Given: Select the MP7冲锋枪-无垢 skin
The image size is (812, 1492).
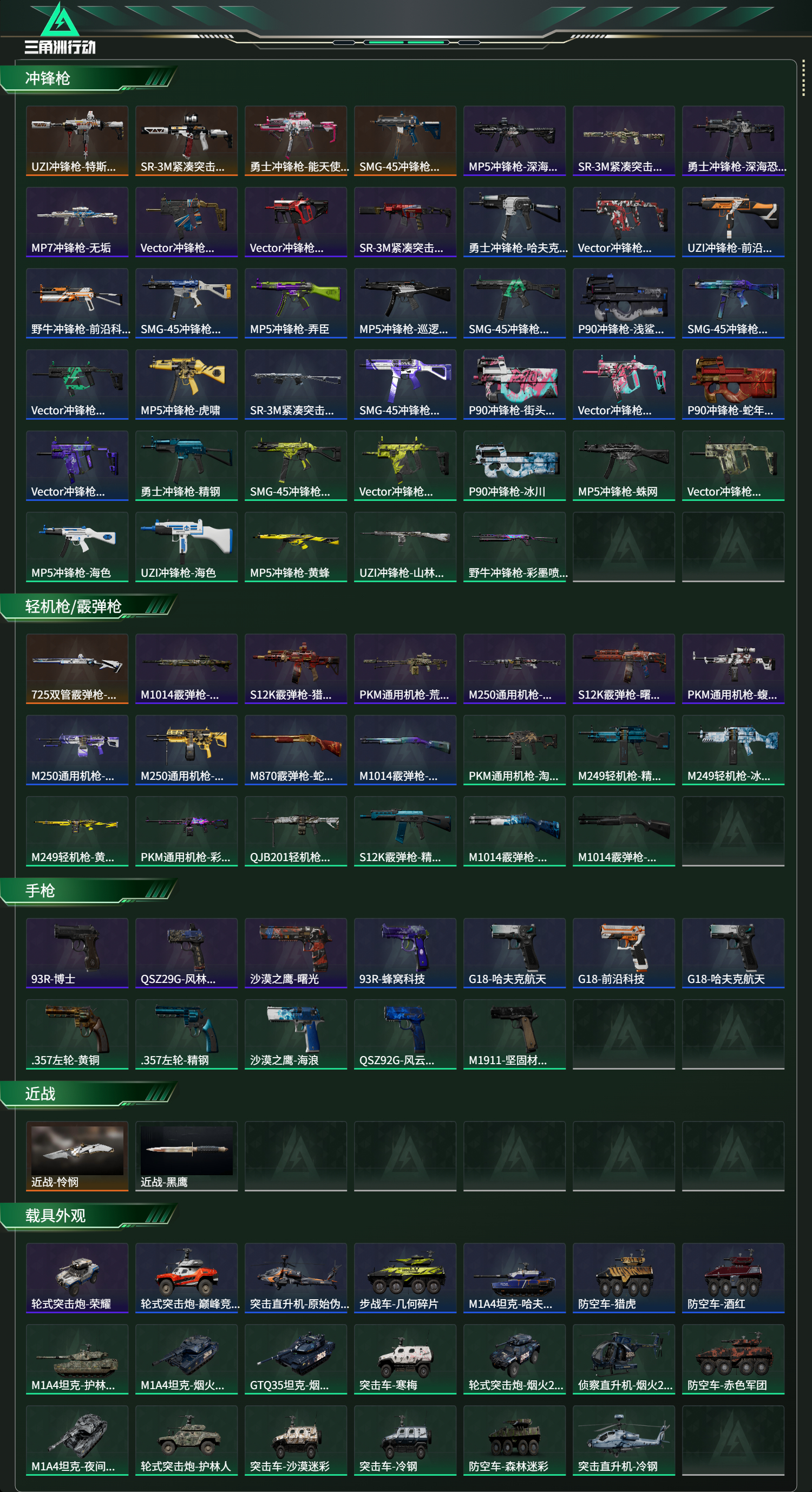Looking at the screenshot, I should (x=77, y=221).
